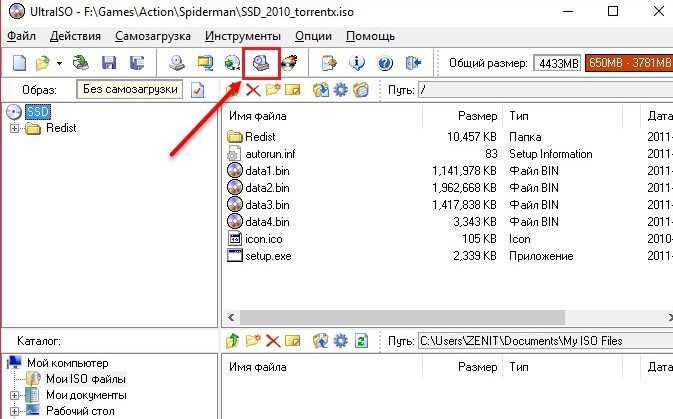Click New Folder icon in Каталог toolbar

coord(253,341)
